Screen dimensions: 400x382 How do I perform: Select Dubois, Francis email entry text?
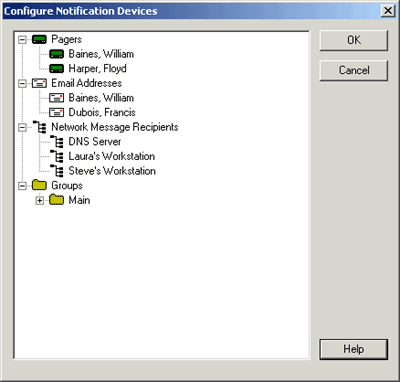tap(102, 113)
